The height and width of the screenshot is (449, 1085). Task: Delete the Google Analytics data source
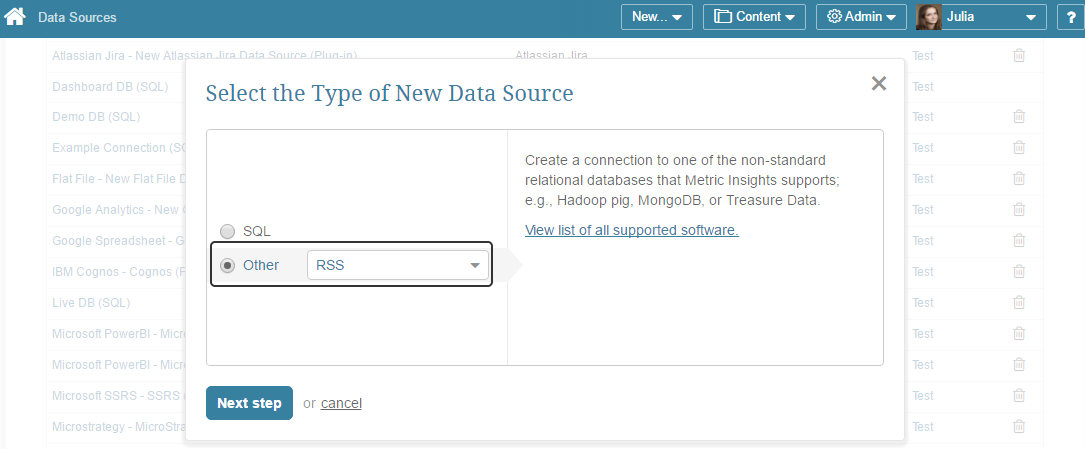1019,209
